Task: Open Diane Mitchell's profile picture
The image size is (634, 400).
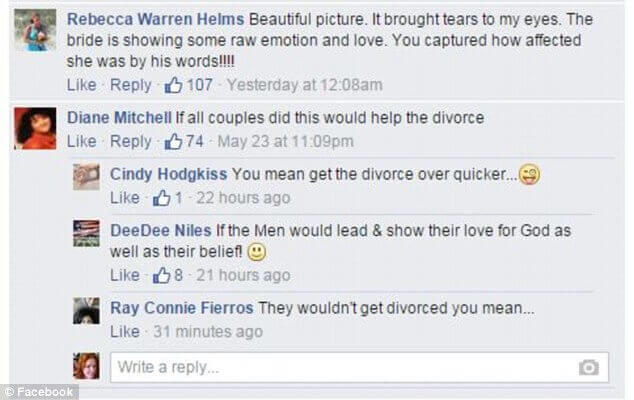Action: click(35, 128)
